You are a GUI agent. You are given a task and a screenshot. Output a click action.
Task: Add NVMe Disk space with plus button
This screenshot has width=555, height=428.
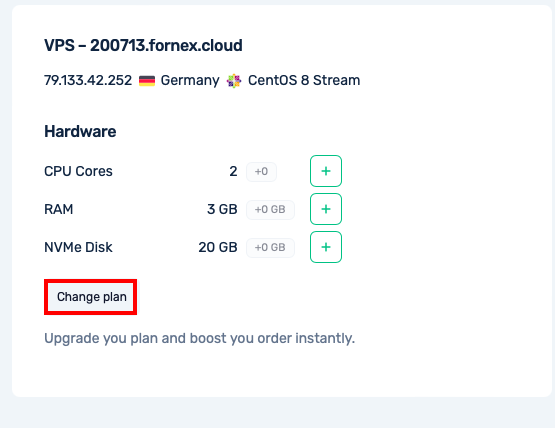tap(326, 247)
